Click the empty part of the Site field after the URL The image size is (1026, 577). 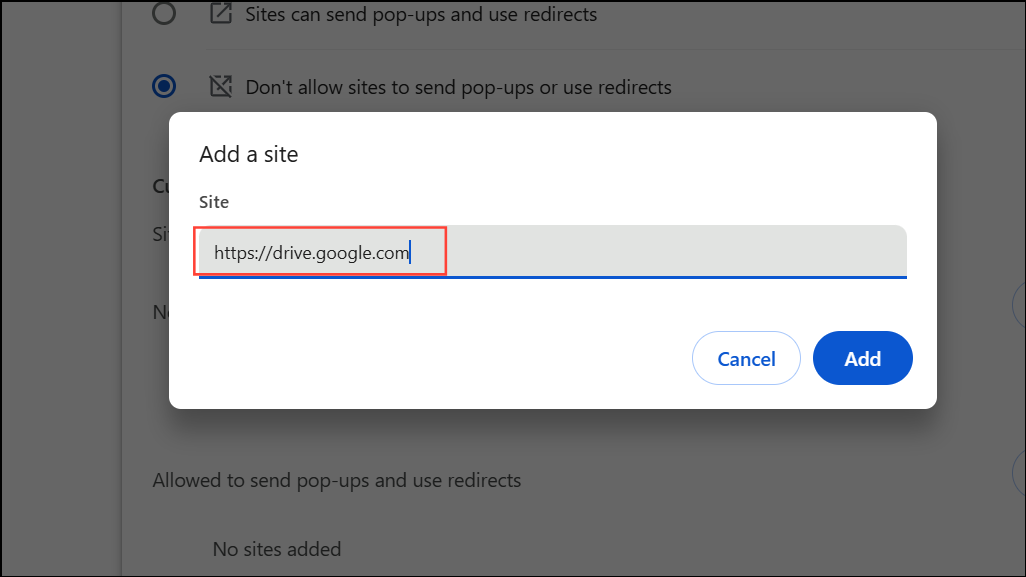(x=676, y=252)
